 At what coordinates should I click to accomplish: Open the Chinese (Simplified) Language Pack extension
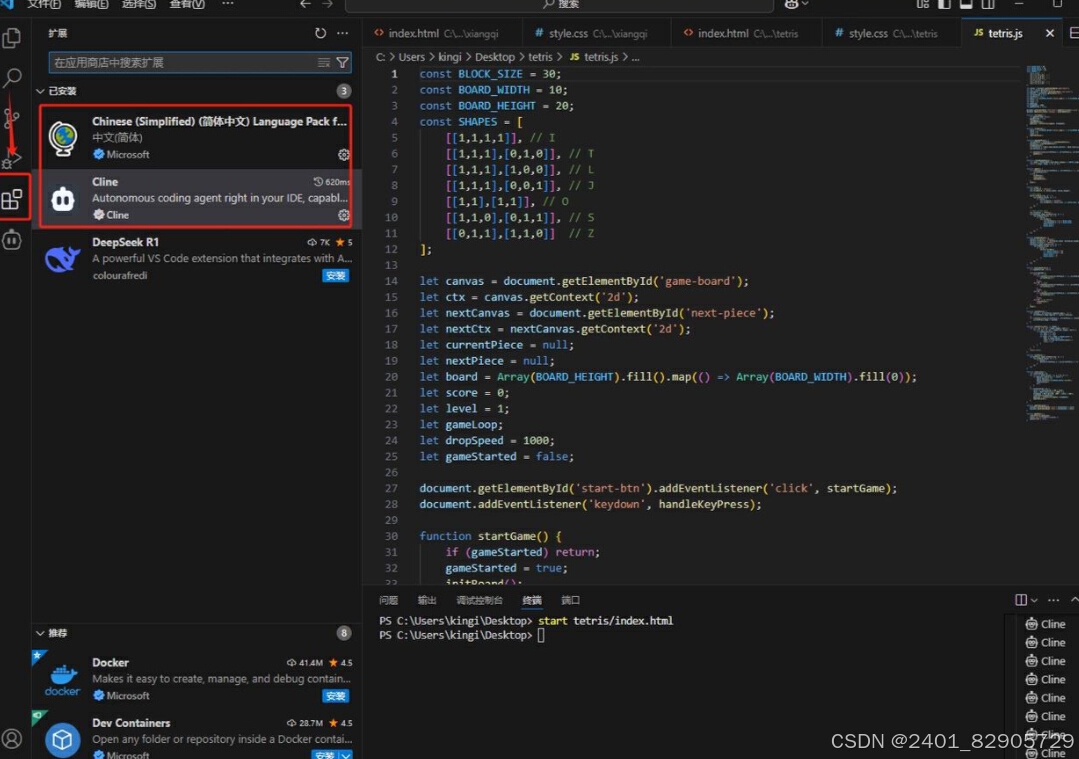[x=195, y=138]
